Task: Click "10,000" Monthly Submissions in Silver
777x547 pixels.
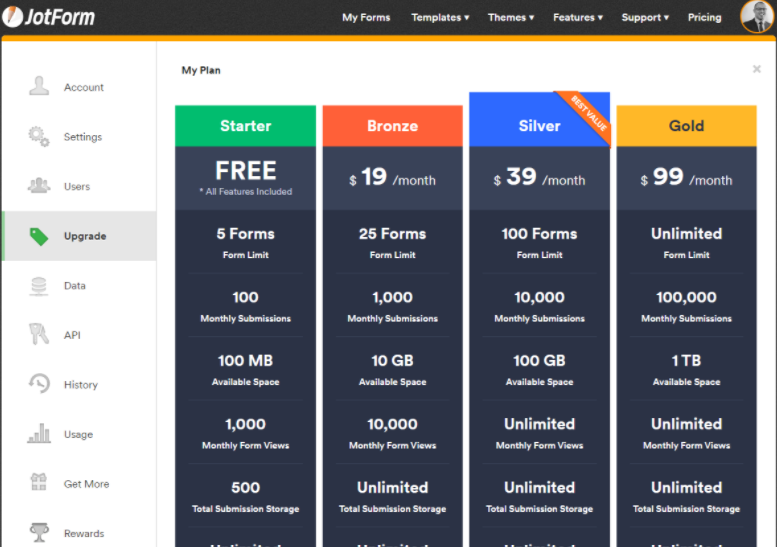Action: [x=539, y=297]
